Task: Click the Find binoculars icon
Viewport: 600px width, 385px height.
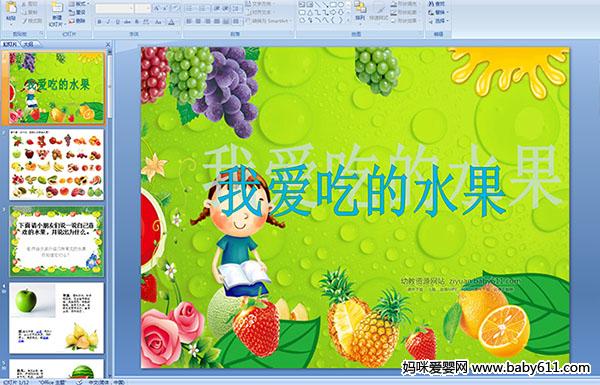Action: pyautogui.click(x=437, y=4)
